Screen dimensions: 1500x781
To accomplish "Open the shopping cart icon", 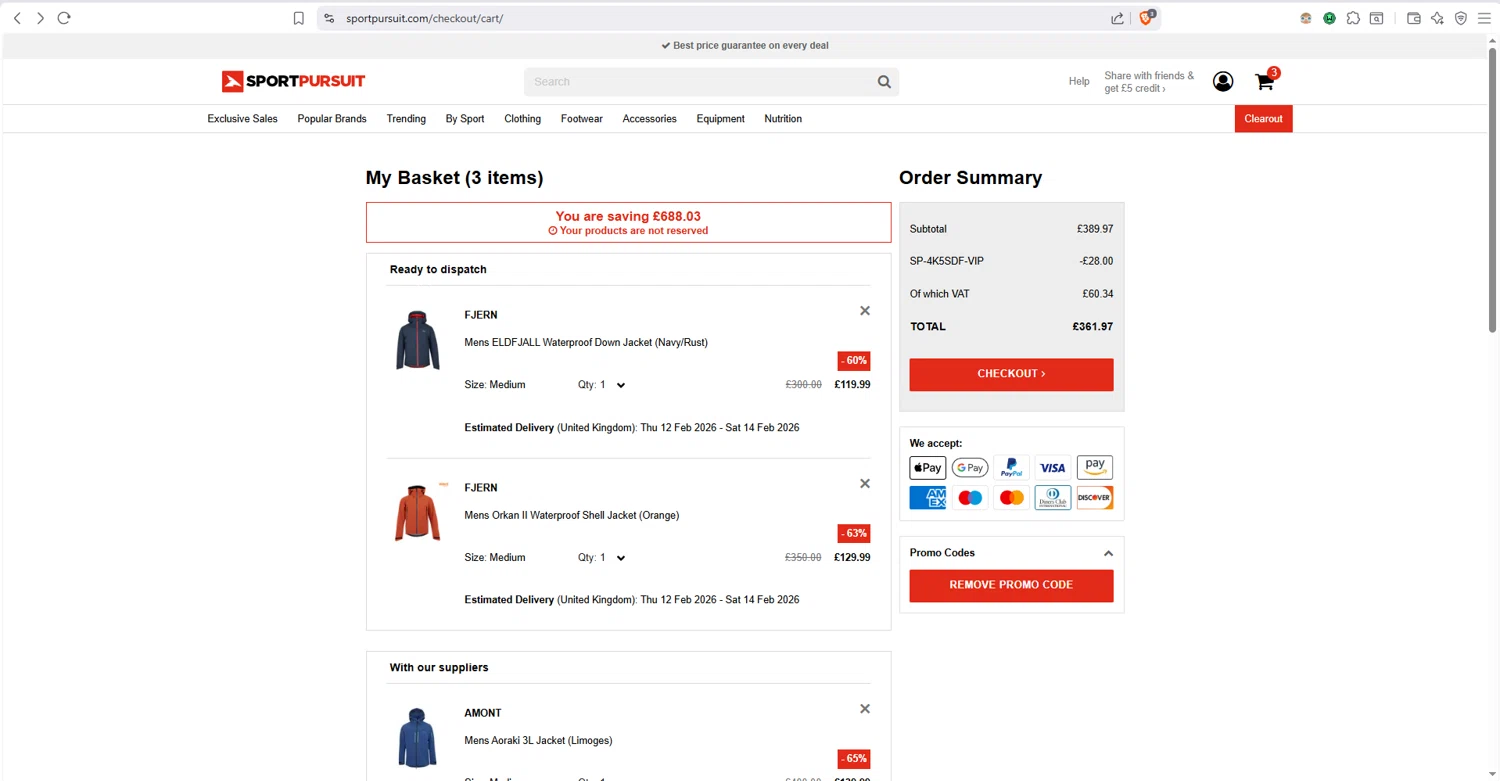I will (x=1265, y=81).
